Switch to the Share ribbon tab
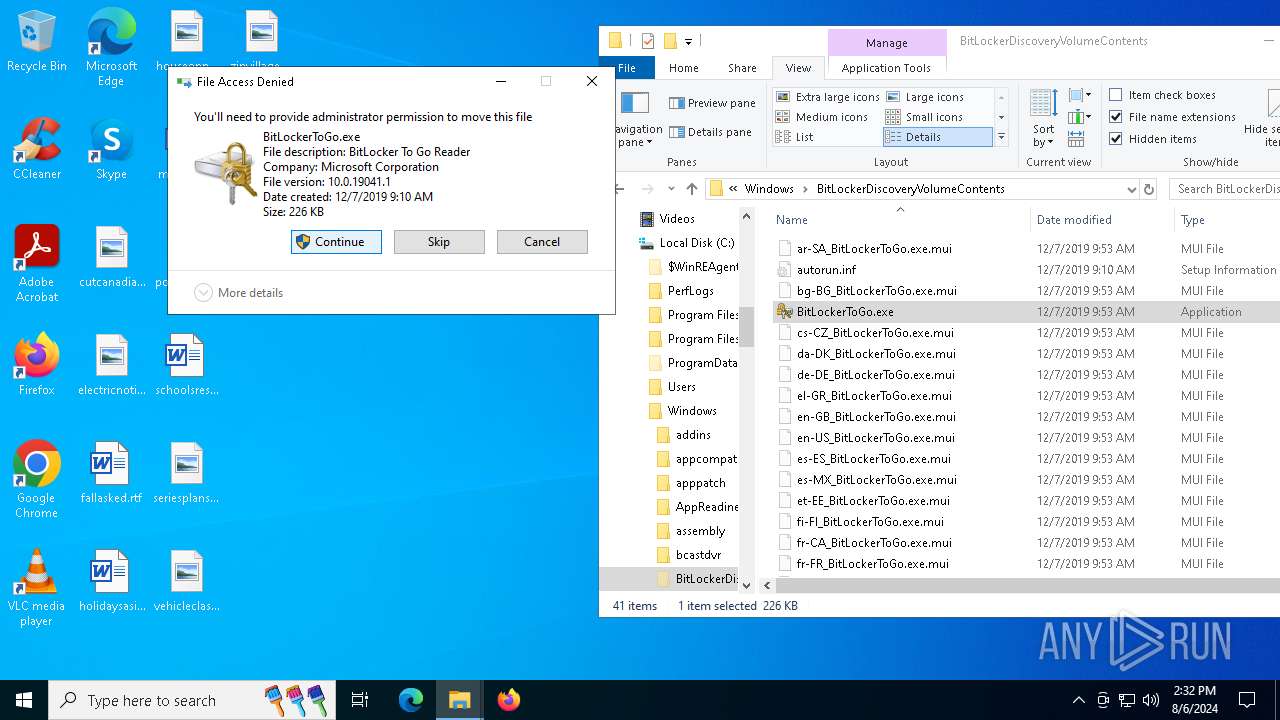Image resolution: width=1280 pixels, height=720 pixels. point(742,68)
